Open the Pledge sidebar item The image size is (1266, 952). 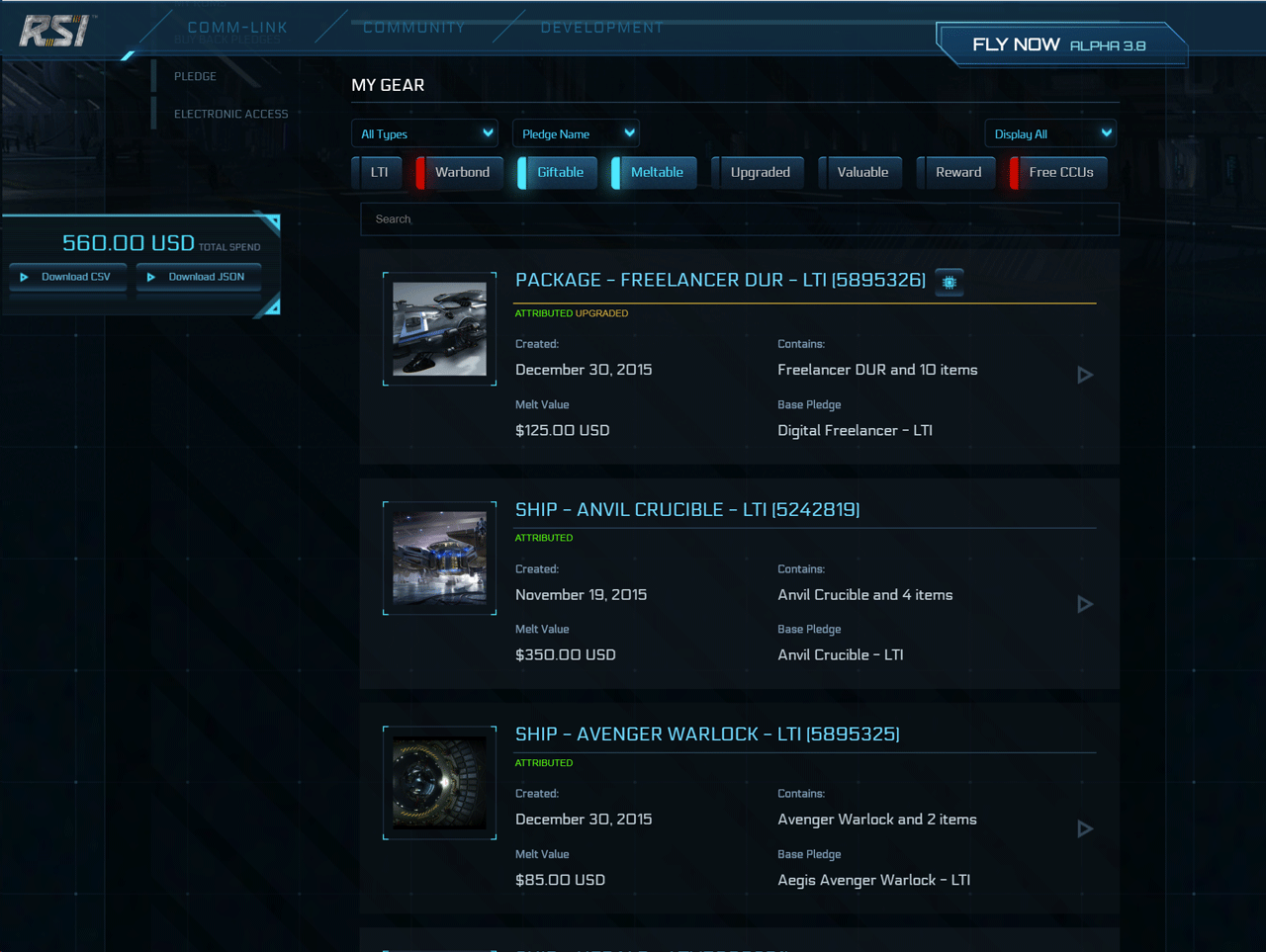[x=195, y=76]
